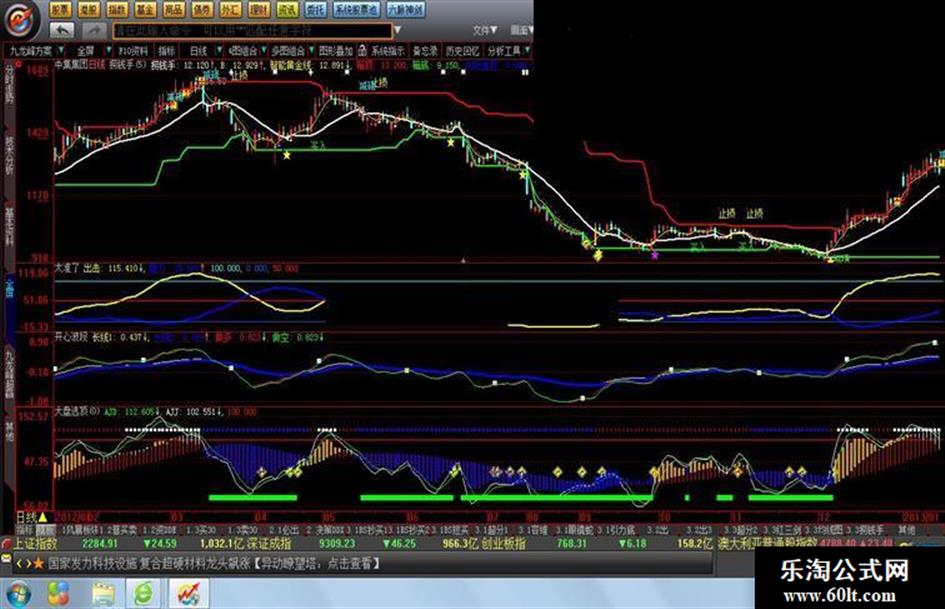Open the stock chart app on the taskbar

189,594
